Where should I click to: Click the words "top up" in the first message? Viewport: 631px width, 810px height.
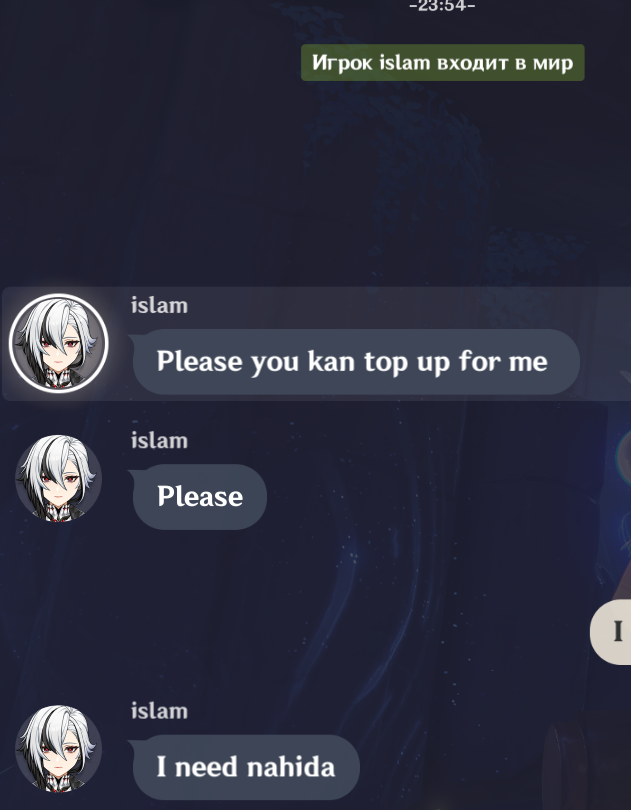408,362
